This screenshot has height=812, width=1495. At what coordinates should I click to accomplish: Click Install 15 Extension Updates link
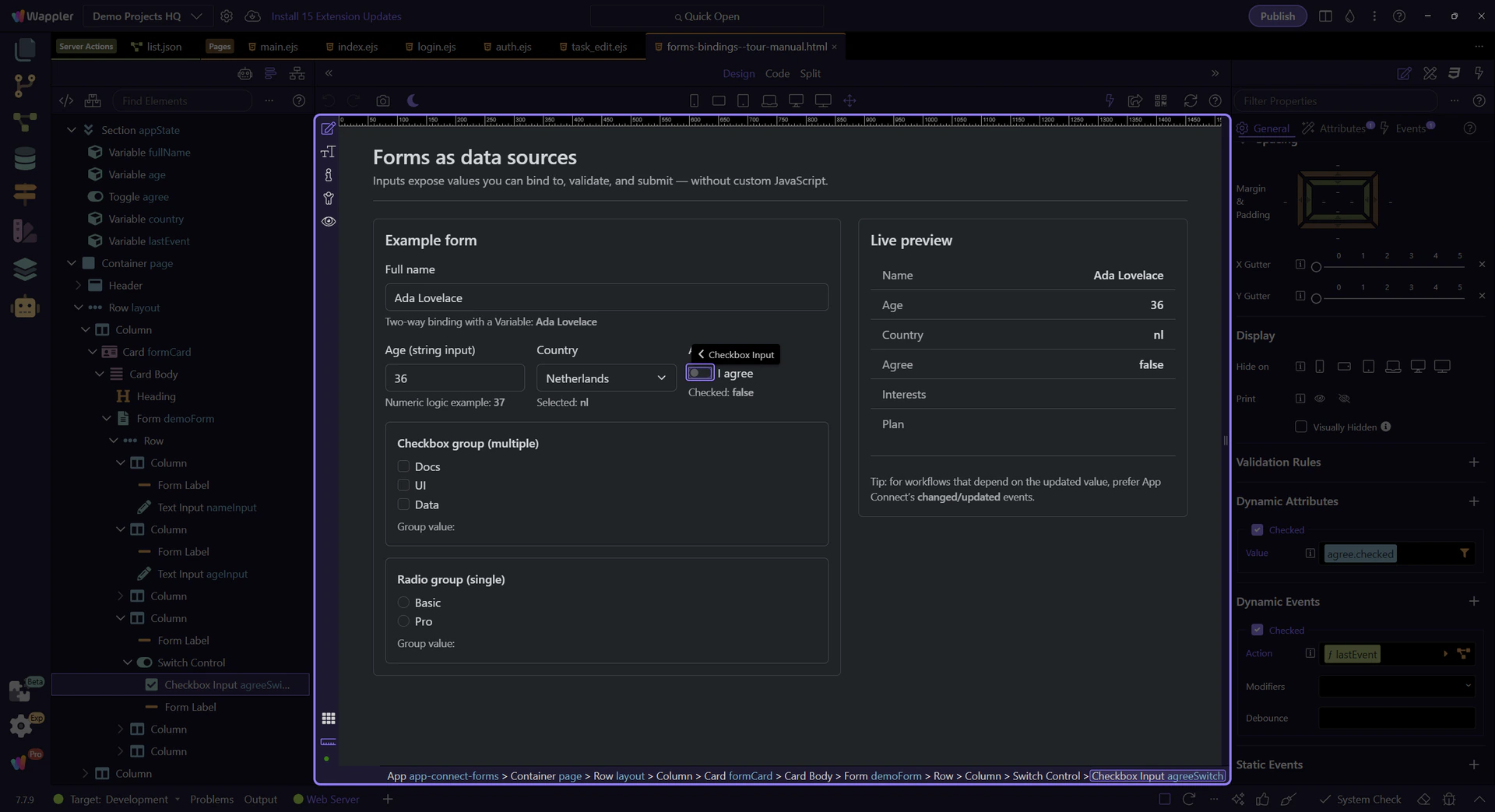click(336, 16)
